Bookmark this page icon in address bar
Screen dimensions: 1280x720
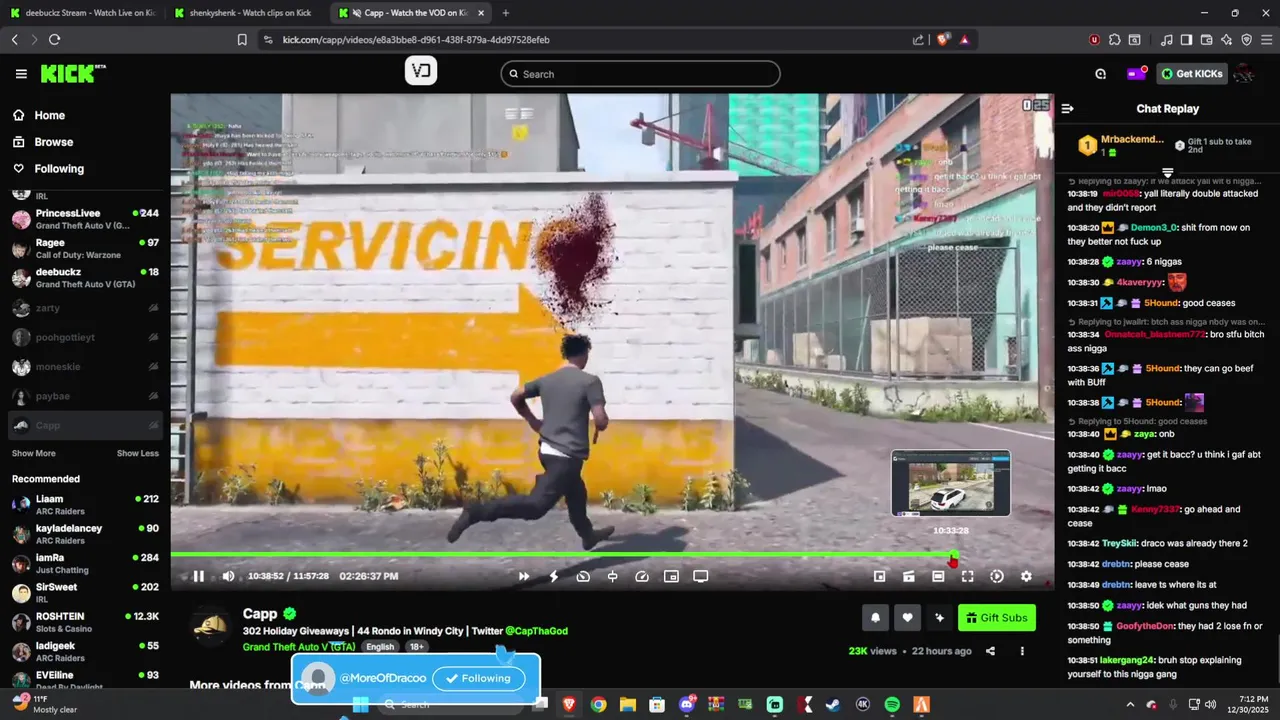242,40
